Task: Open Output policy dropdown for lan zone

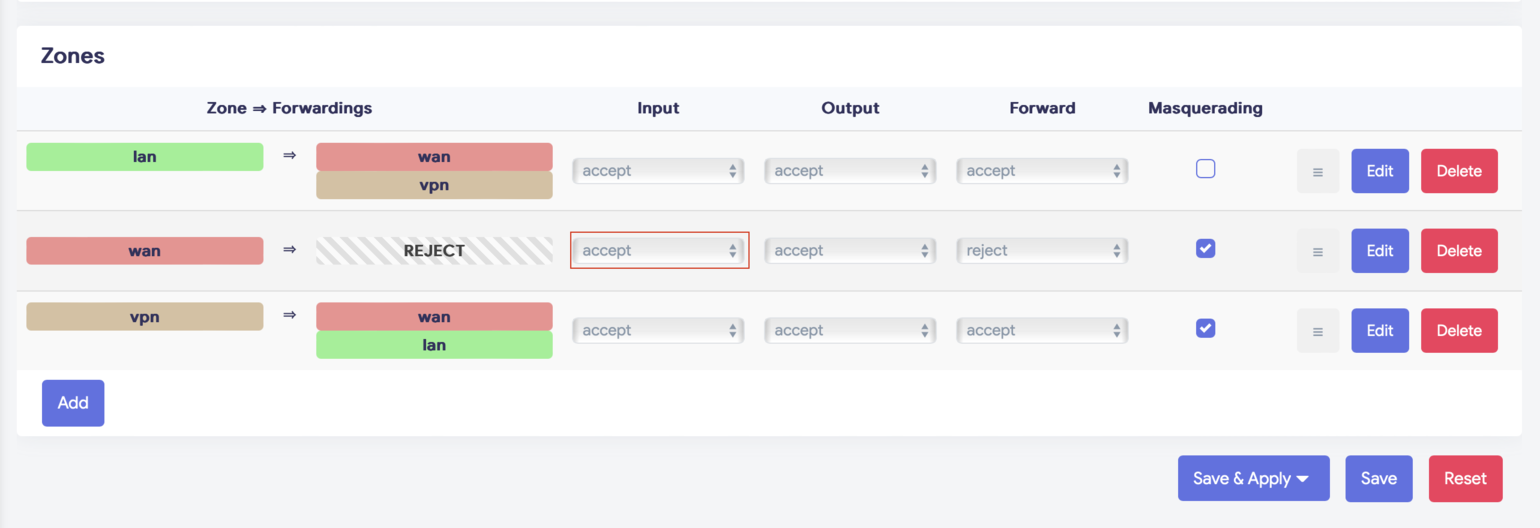Action: coord(850,171)
